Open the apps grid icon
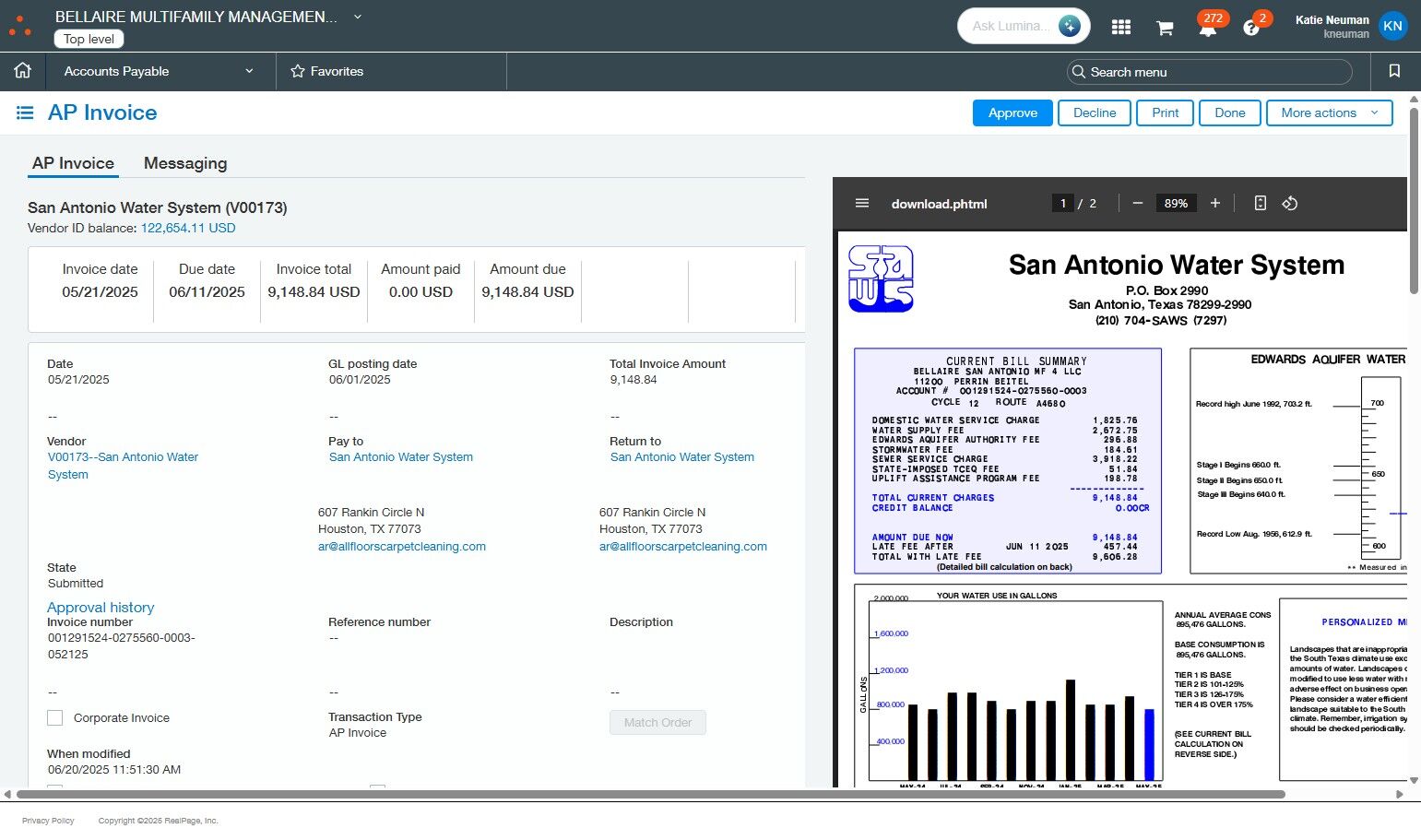This screenshot has height=840, width=1421. 1120,27
